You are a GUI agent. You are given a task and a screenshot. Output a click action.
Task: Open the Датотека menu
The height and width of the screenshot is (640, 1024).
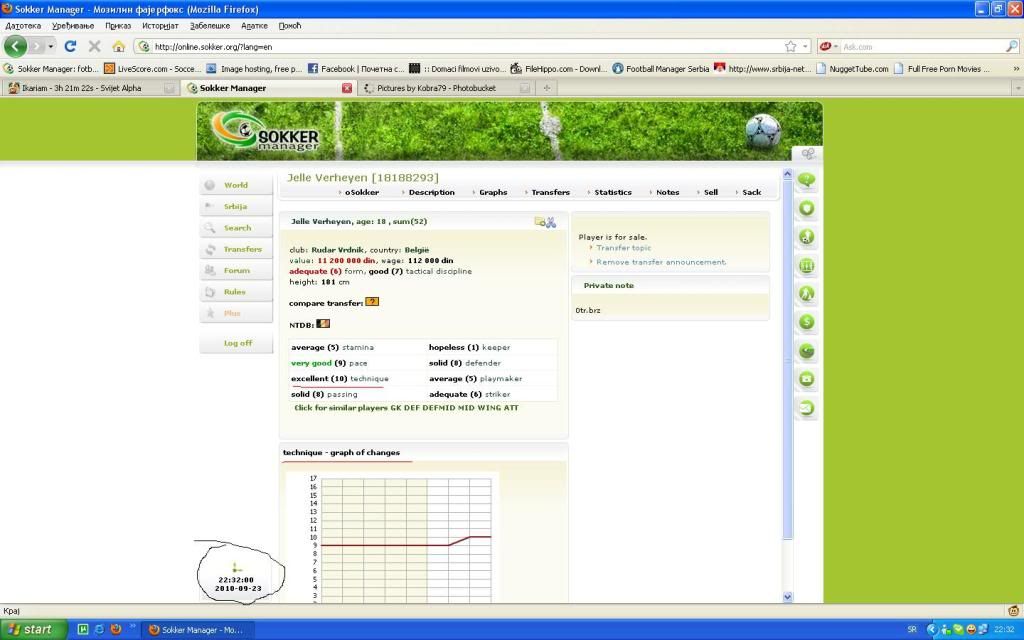click(23, 25)
